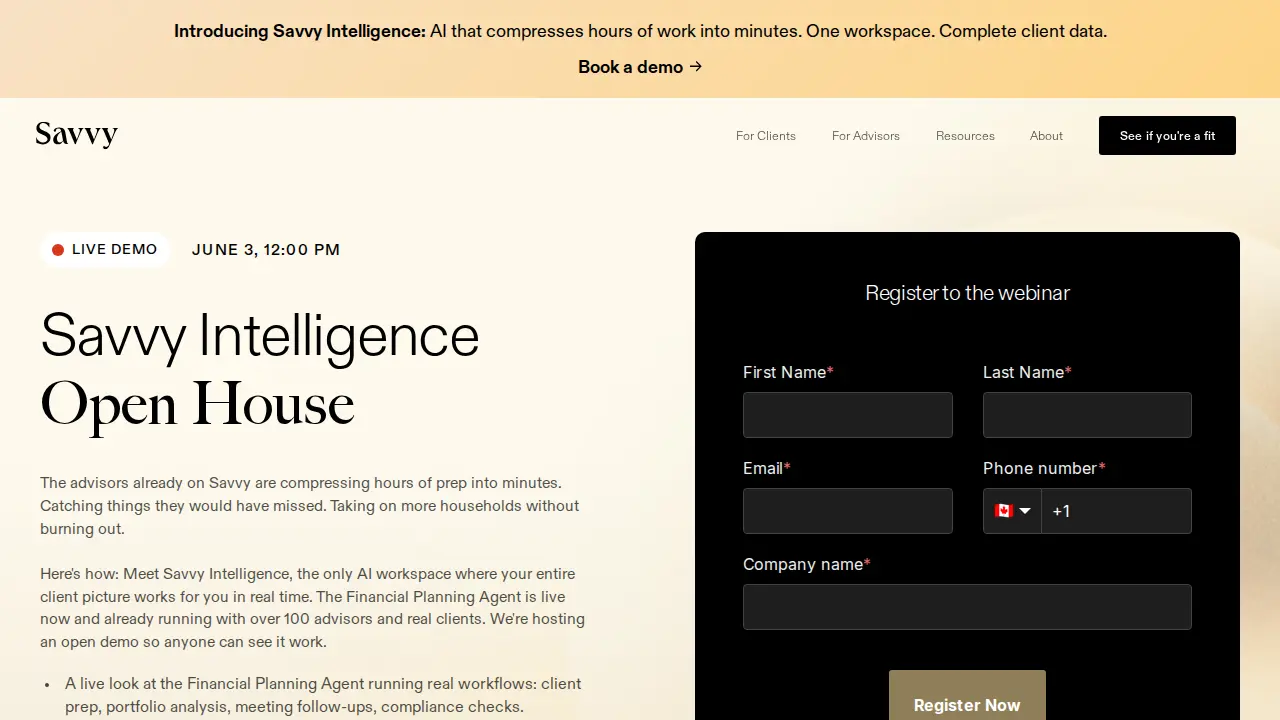Select the Company name field
Screen dimensions: 1280x720
967,607
